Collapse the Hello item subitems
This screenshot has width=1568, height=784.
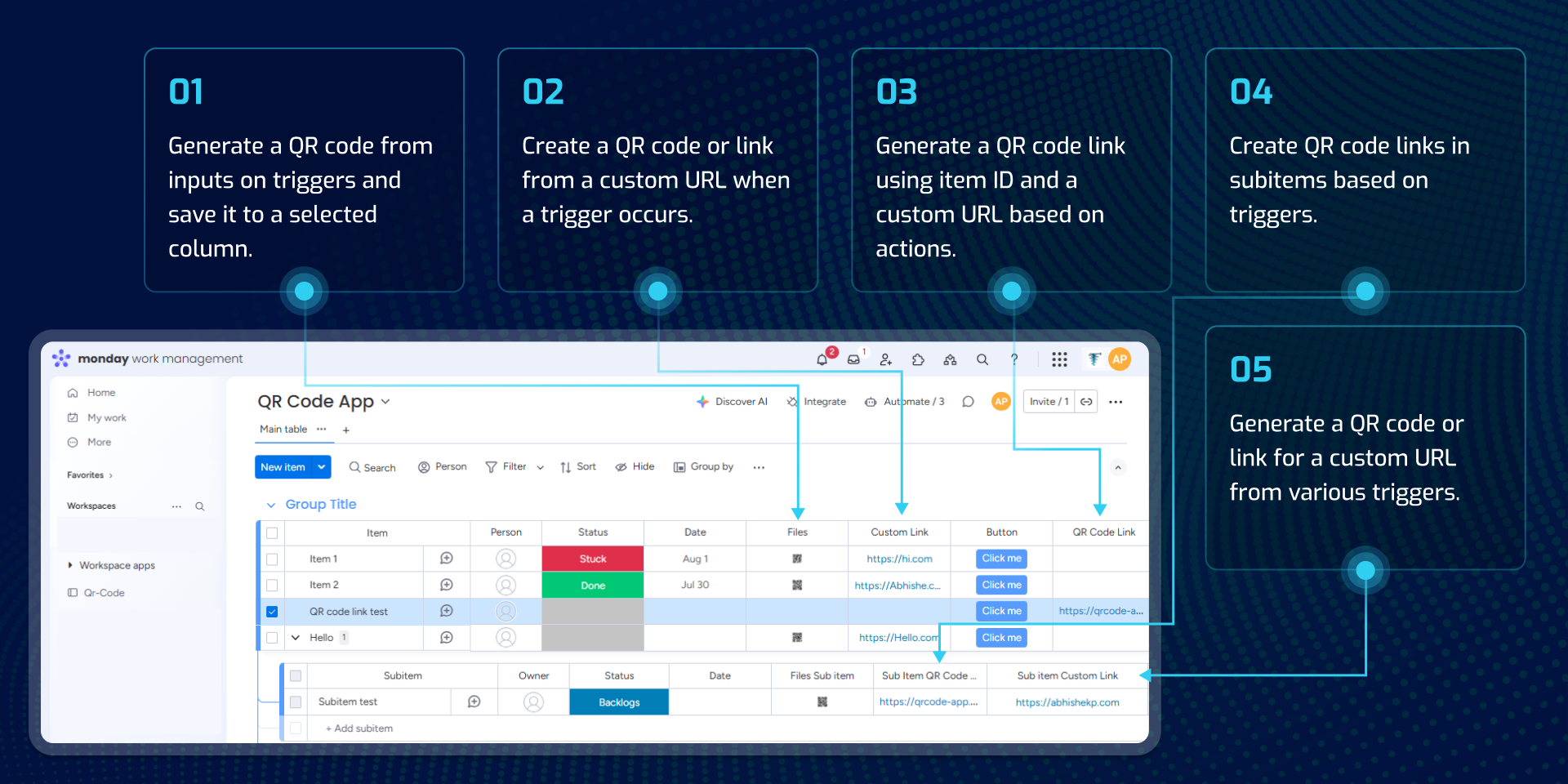click(296, 638)
